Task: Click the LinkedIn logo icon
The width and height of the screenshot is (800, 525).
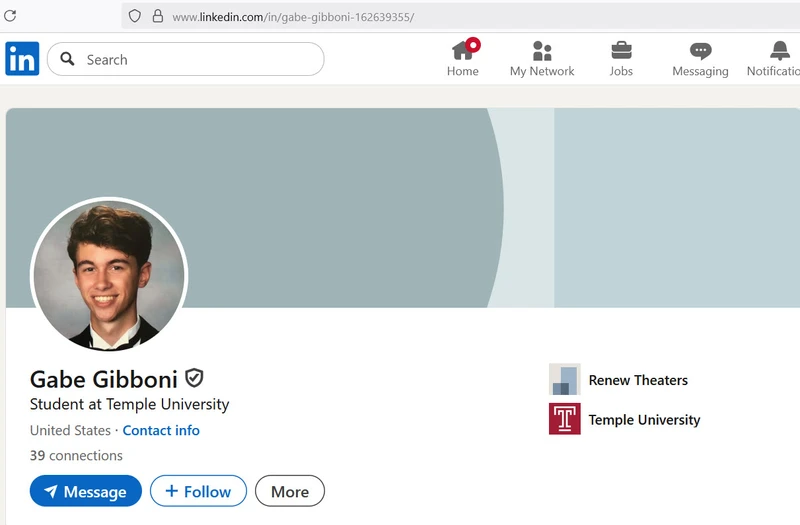Action: 22,59
